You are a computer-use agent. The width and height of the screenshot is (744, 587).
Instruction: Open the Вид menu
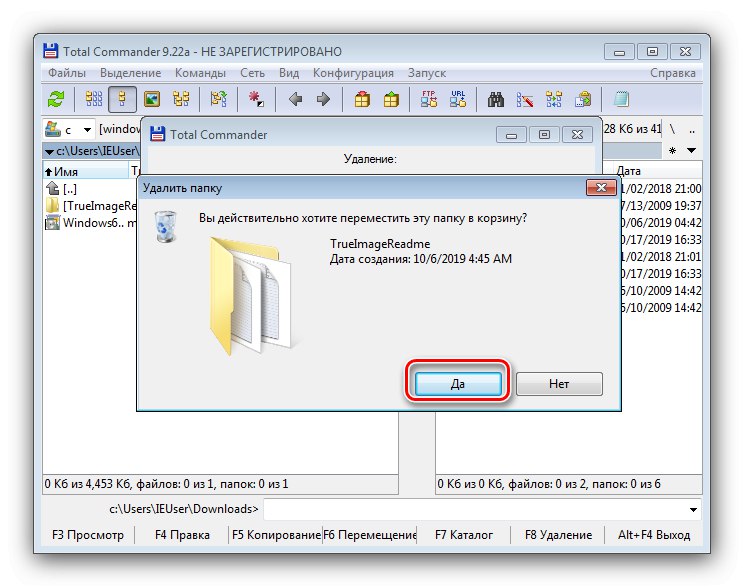(x=289, y=73)
